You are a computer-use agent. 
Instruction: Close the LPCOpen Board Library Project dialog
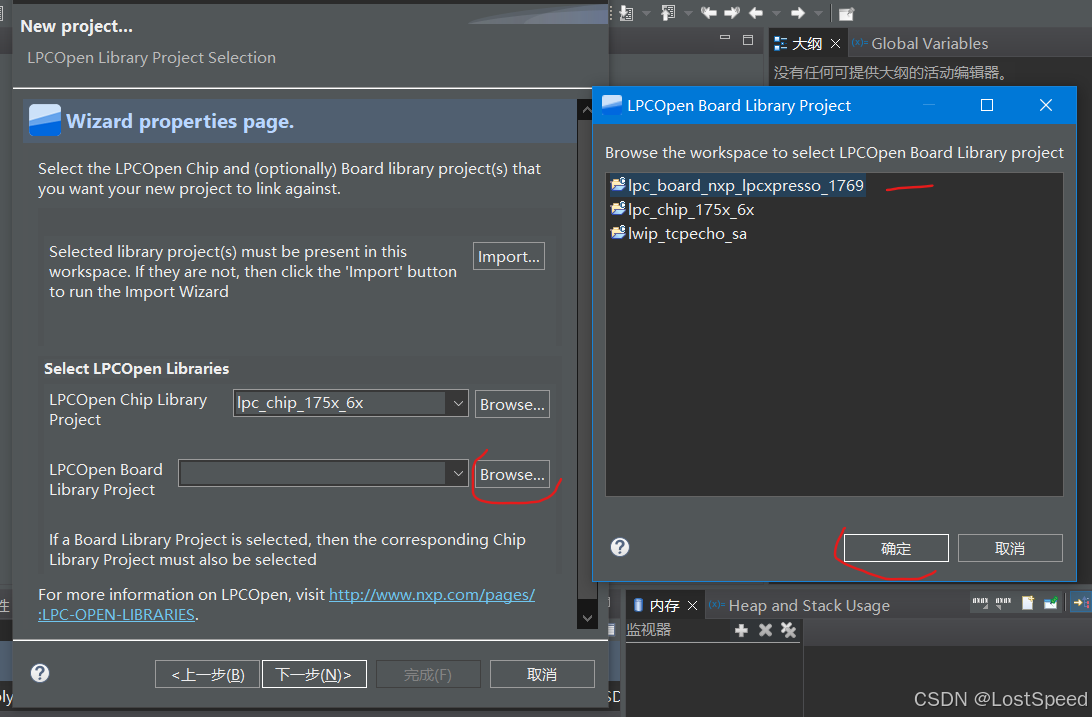tap(1046, 105)
